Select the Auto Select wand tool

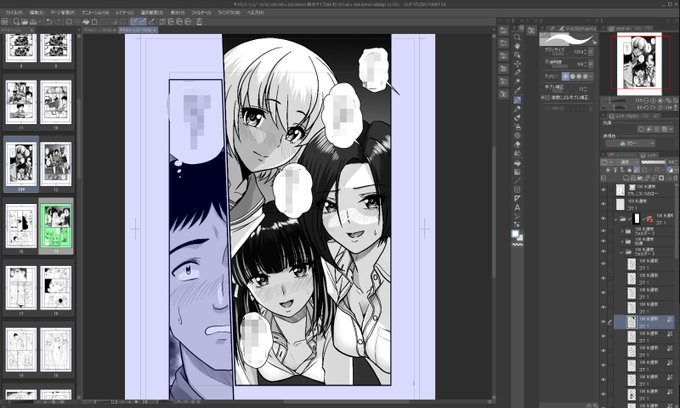click(517, 82)
